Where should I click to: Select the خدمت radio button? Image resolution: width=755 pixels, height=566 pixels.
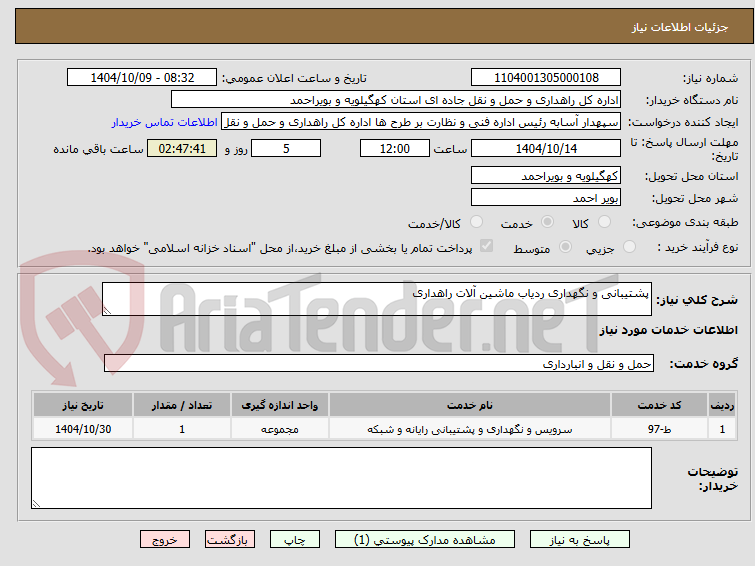point(547,222)
